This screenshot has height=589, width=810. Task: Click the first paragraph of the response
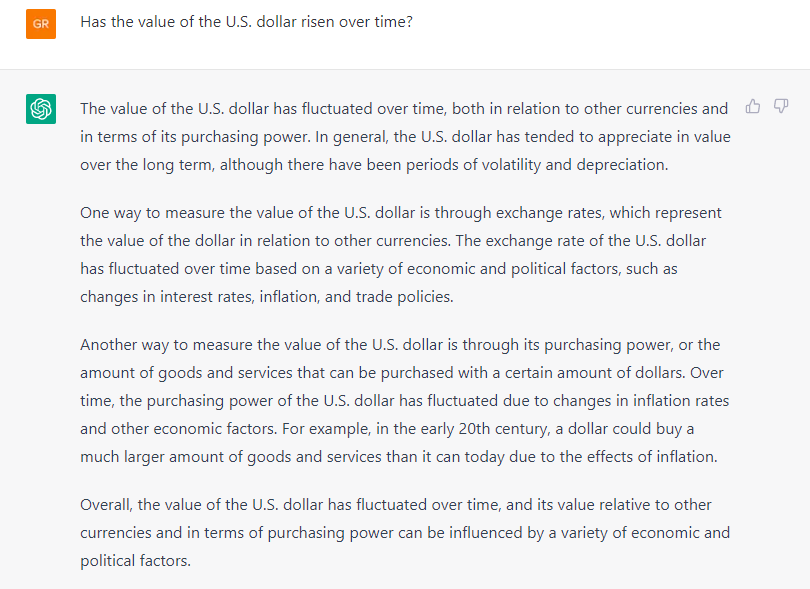pyautogui.click(x=406, y=137)
